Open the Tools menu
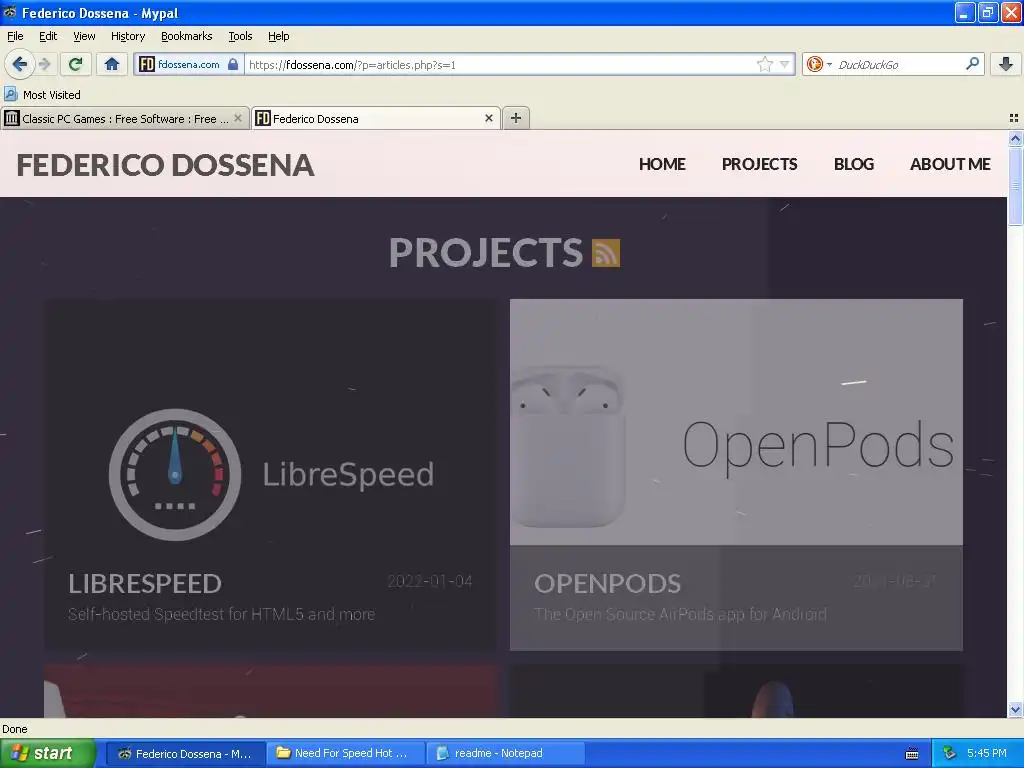The image size is (1024, 768). 240,36
